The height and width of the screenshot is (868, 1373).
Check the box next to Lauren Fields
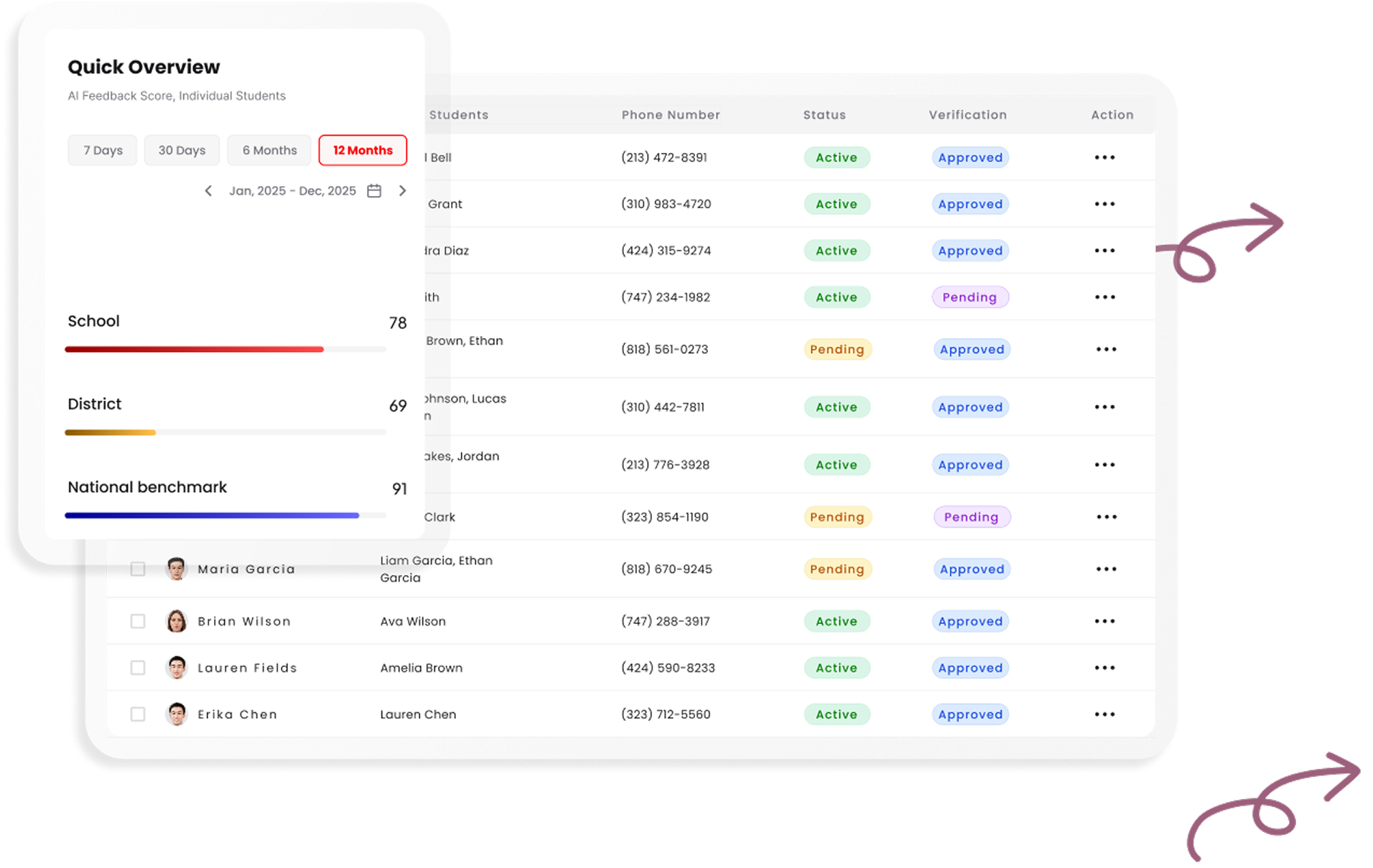[138, 668]
